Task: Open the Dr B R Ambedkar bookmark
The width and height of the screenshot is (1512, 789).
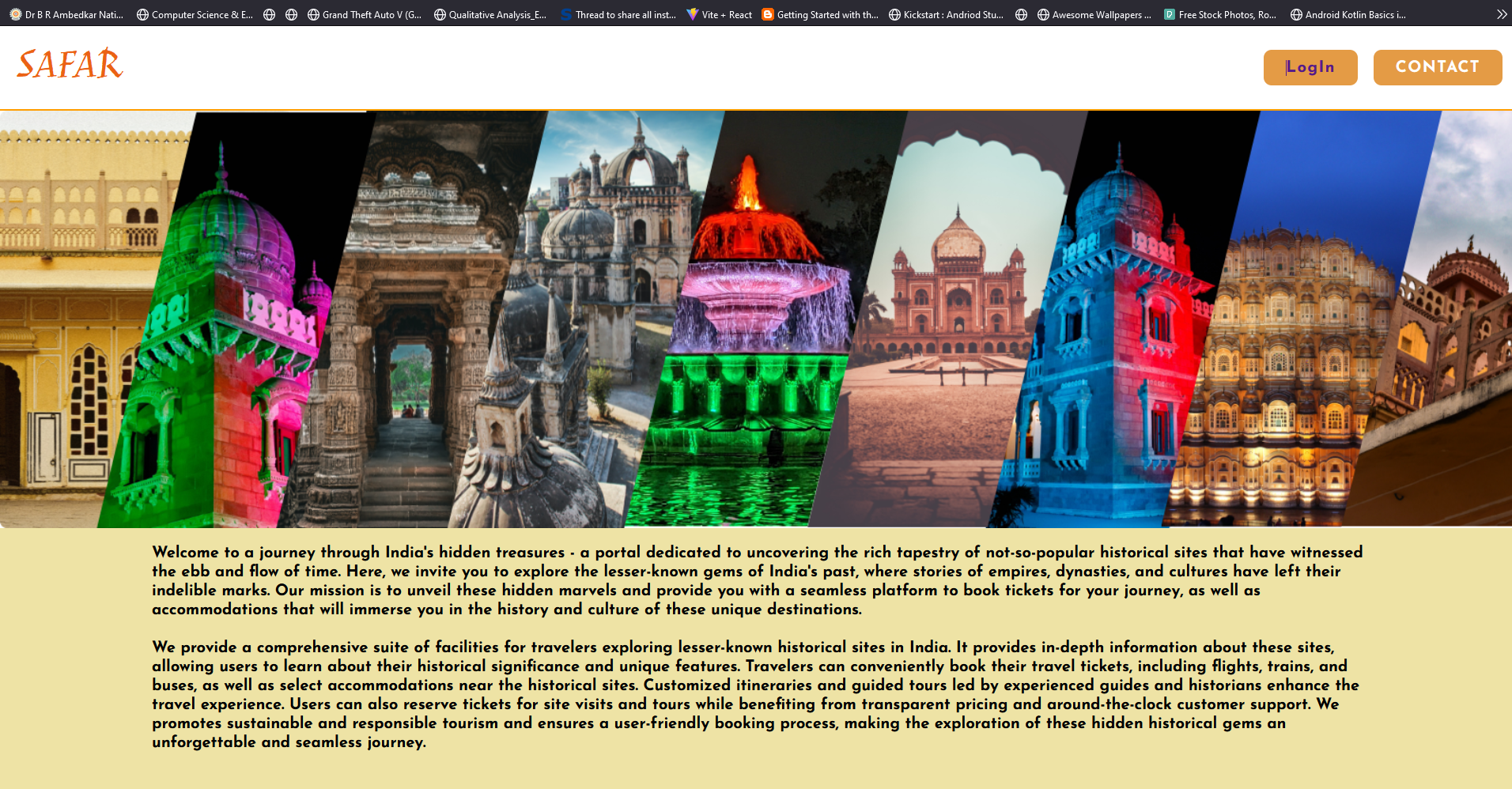Action: [x=66, y=14]
